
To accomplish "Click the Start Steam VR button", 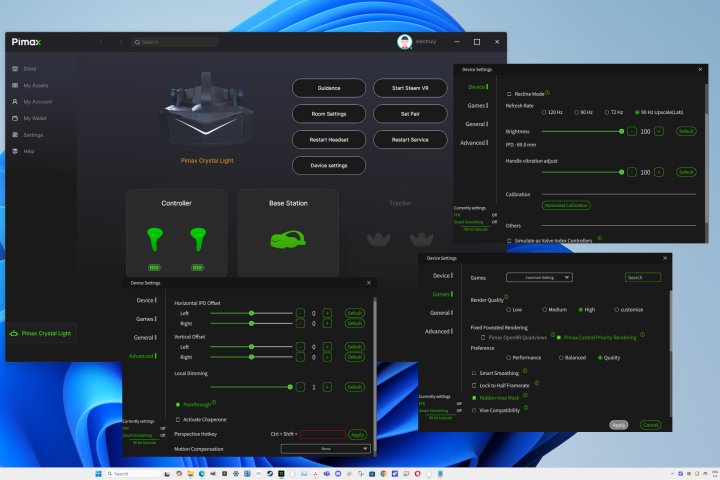I will click(x=410, y=88).
